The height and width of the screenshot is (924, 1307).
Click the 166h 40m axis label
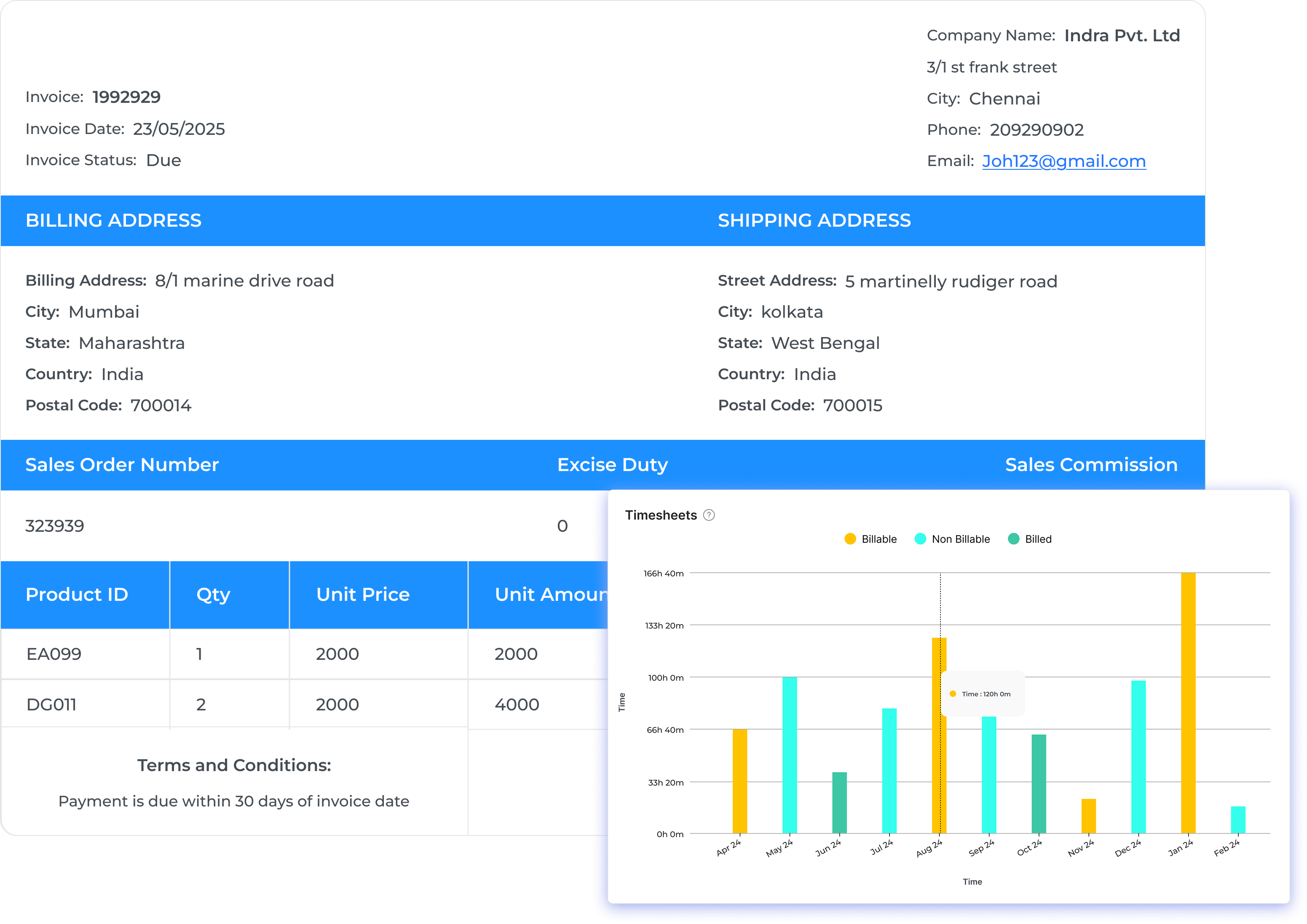664,573
